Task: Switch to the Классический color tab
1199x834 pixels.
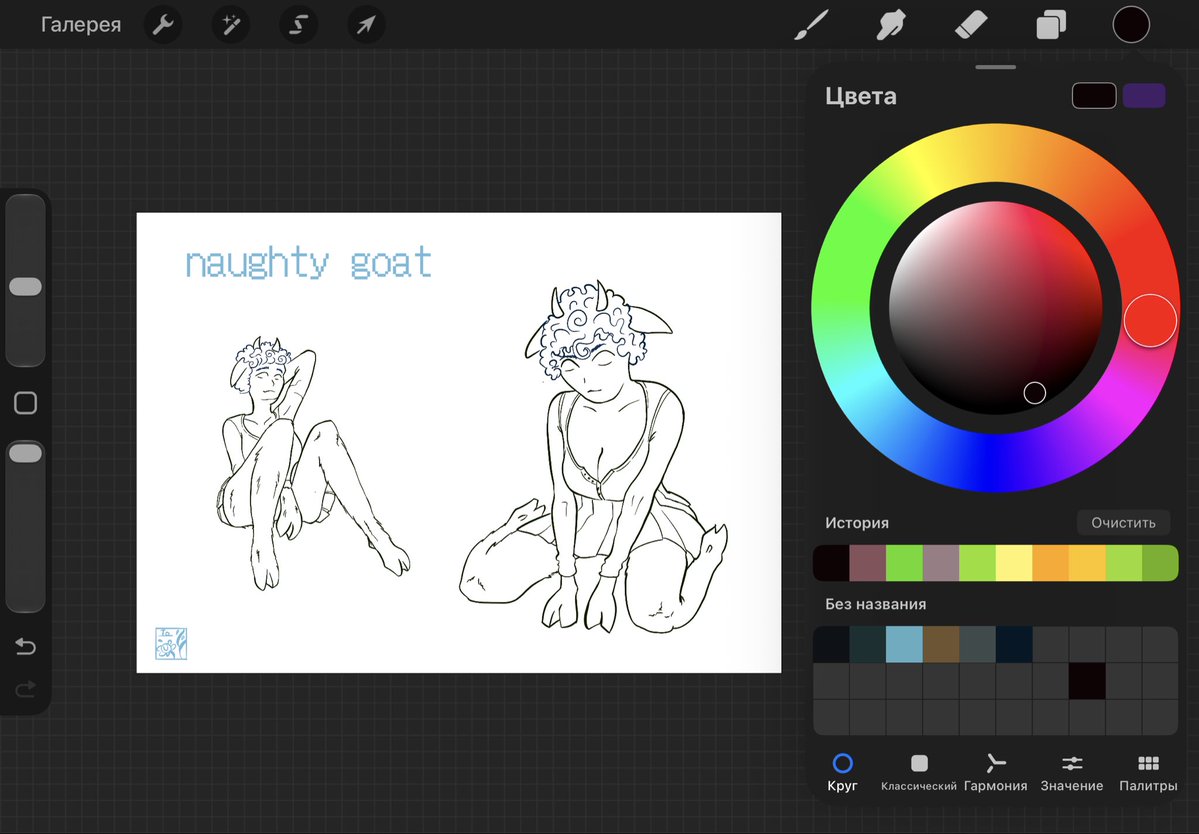Action: tap(918, 772)
